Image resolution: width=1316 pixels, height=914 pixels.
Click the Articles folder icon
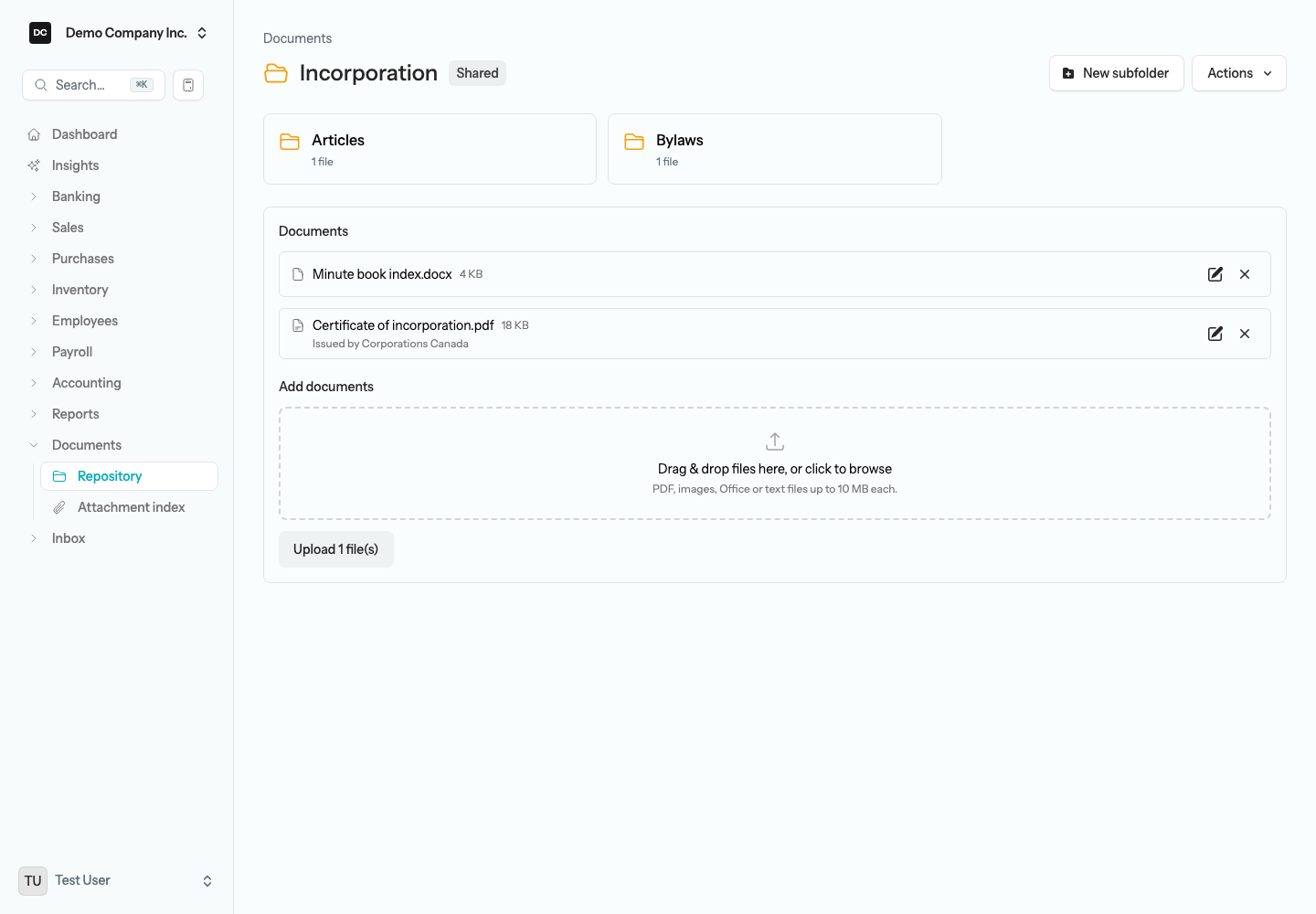click(x=290, y=142)
